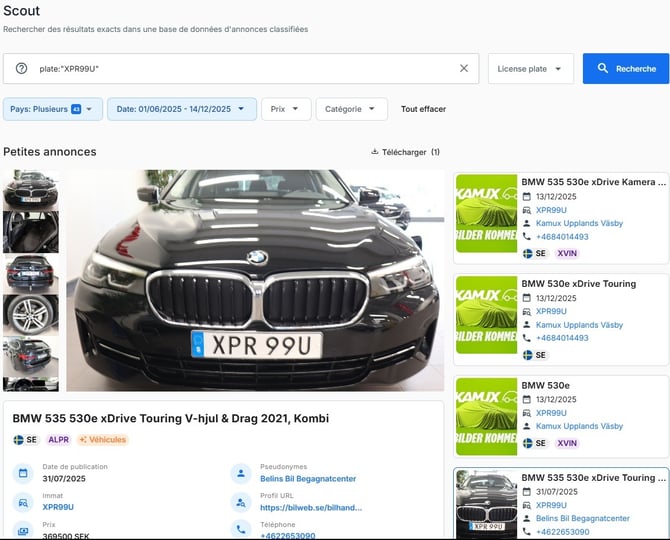Click inside the plate search input field

(x=244, y=68)
